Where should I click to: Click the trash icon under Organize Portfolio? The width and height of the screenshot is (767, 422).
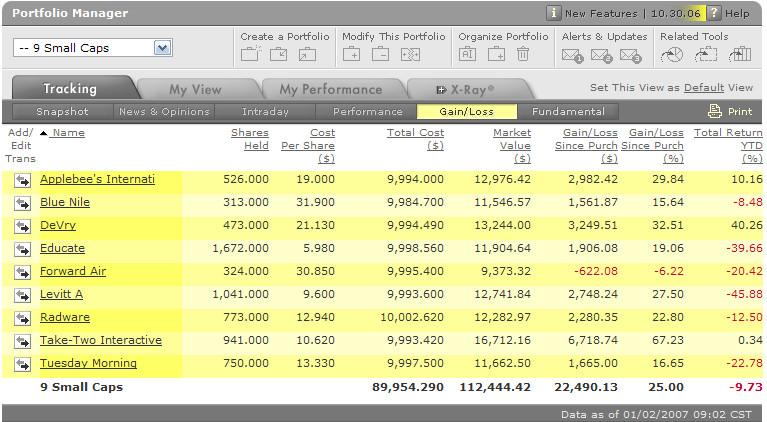[523, 54]
